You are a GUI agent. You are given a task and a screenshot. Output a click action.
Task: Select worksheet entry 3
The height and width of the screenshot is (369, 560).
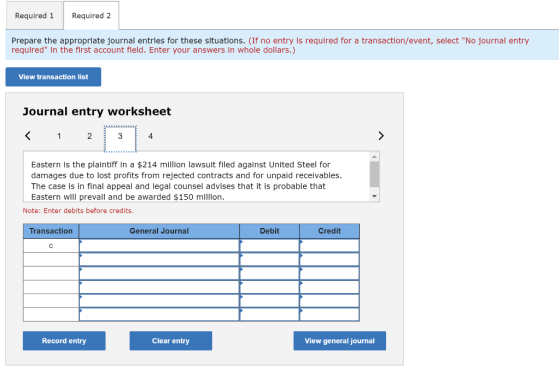[120, 139]
